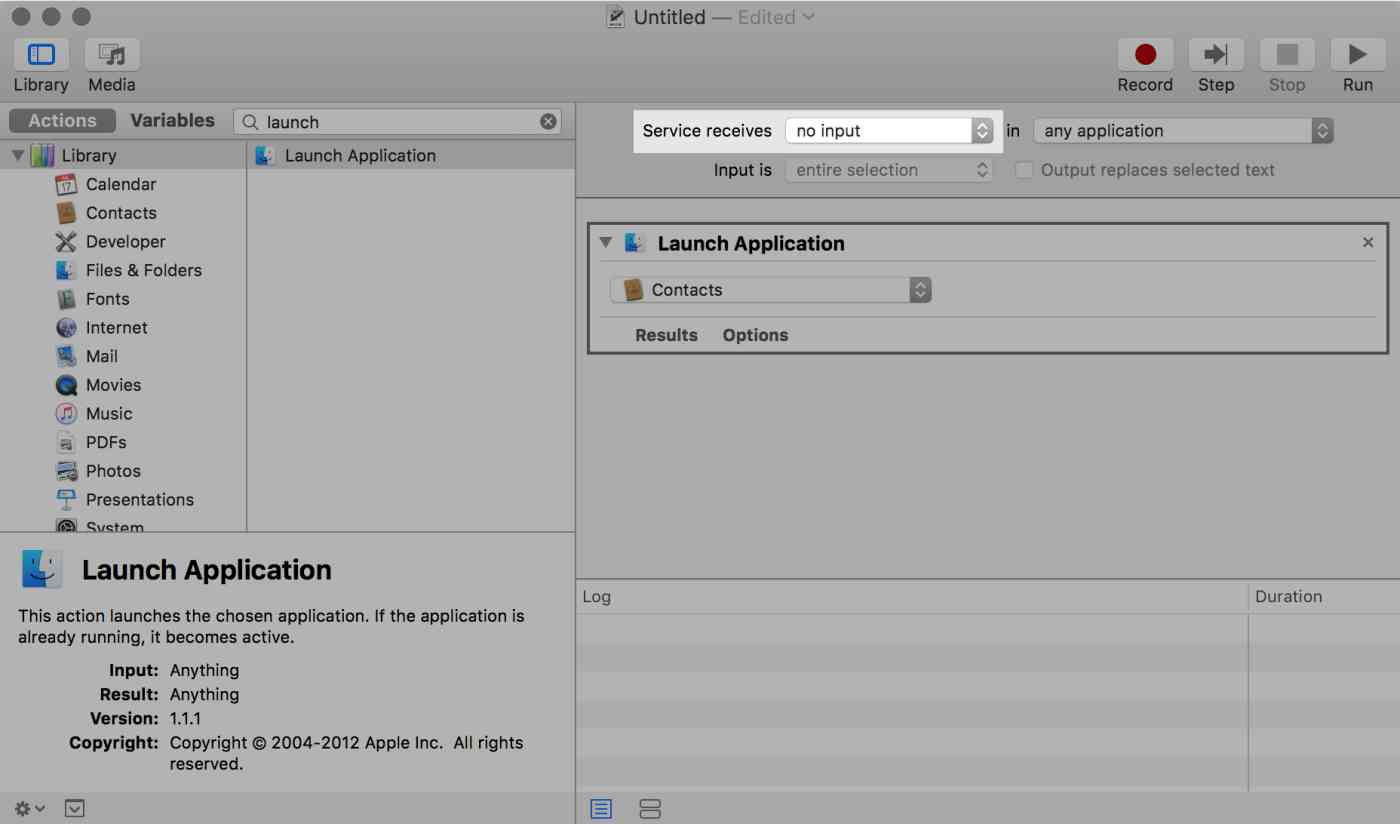Click the magnifier icon in search
1400x824 pixels.
(x=250, y=122)
